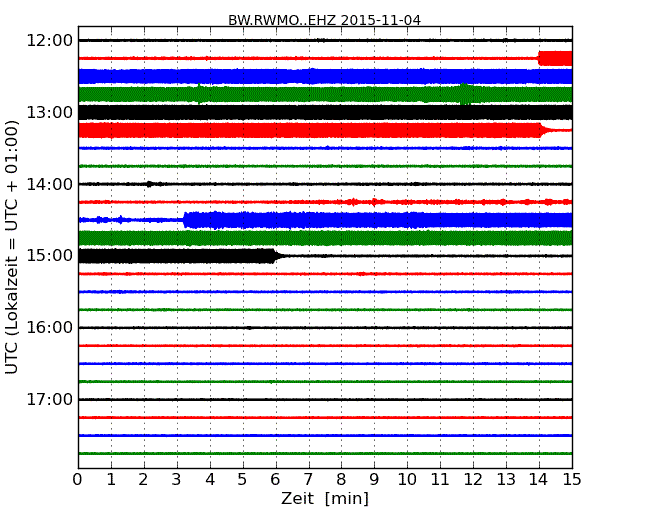Select the minute tick label 2
650x520 pixels.
144,480
